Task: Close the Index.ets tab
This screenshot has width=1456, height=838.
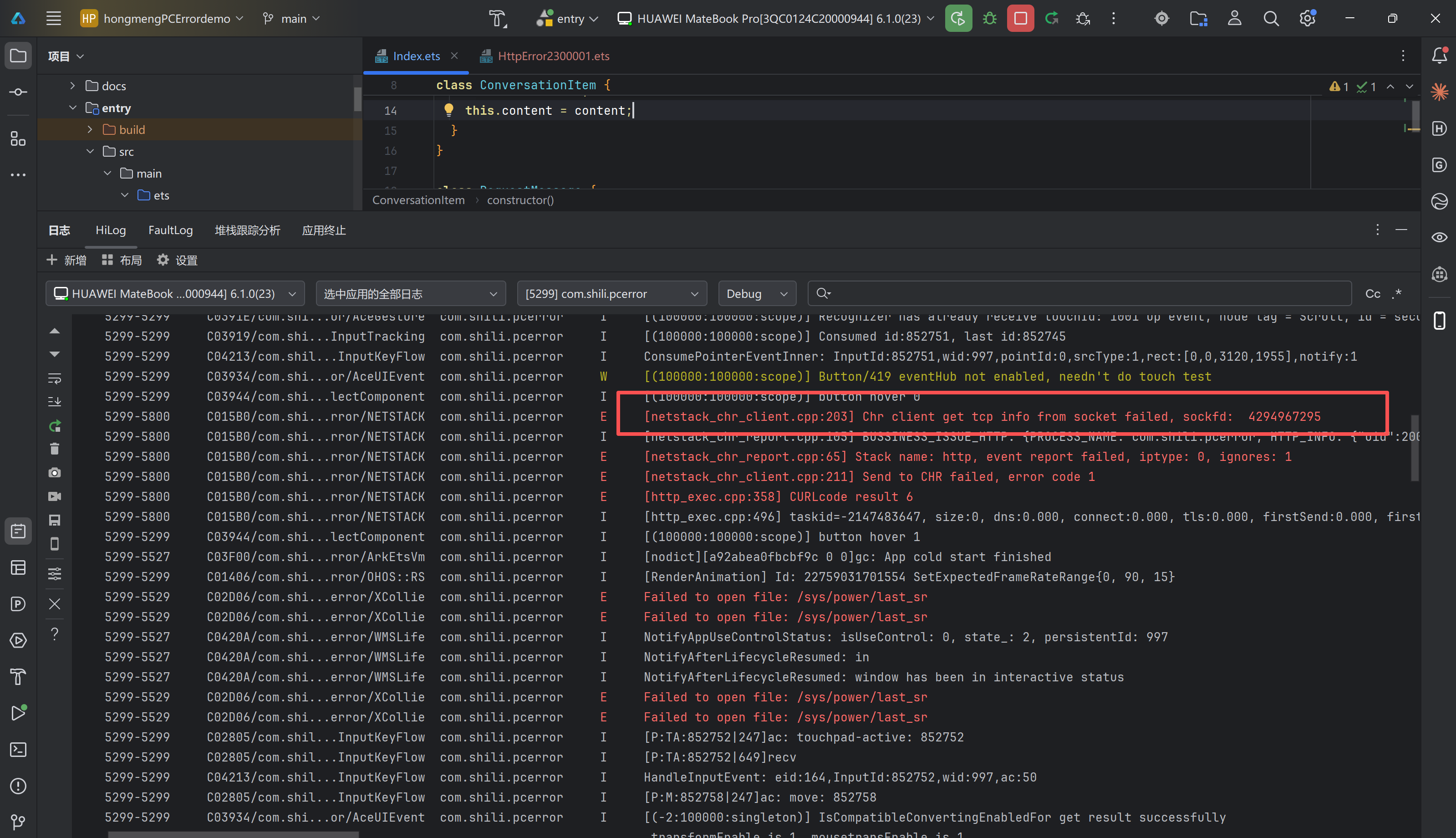Action: 454,55
